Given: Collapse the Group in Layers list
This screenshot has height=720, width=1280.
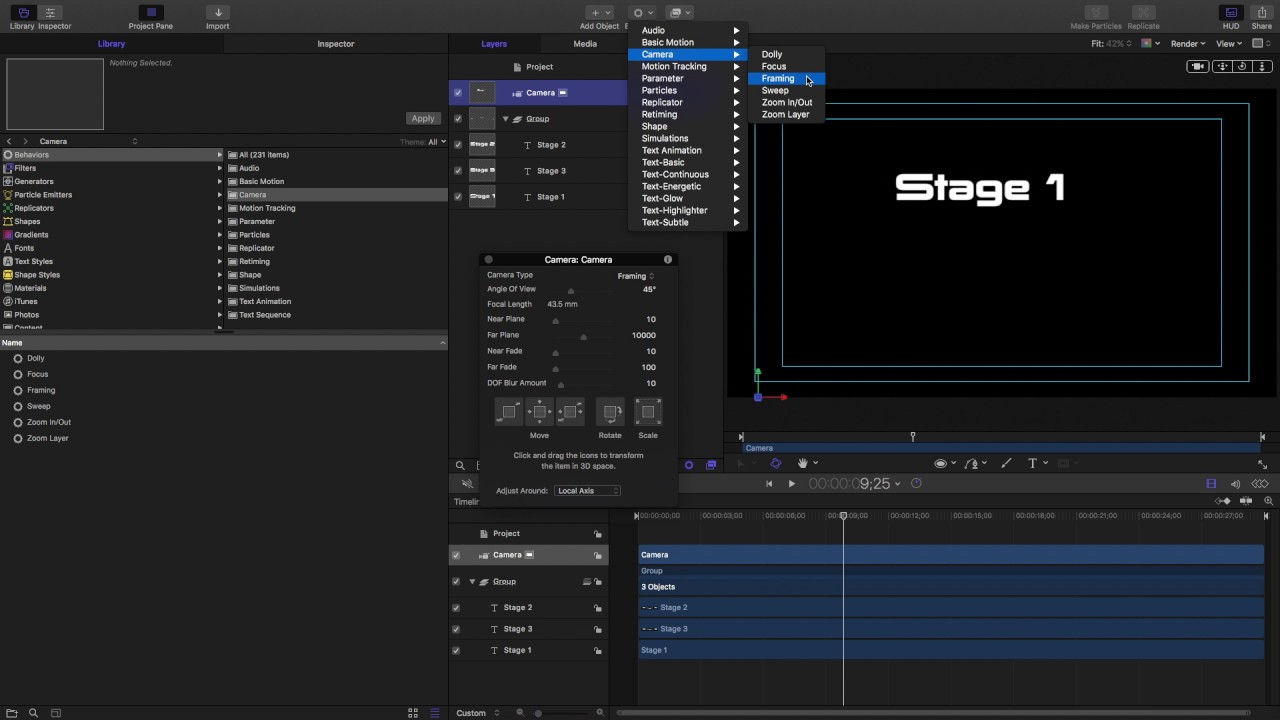Looking at the screenshot, I should point(506,119).
